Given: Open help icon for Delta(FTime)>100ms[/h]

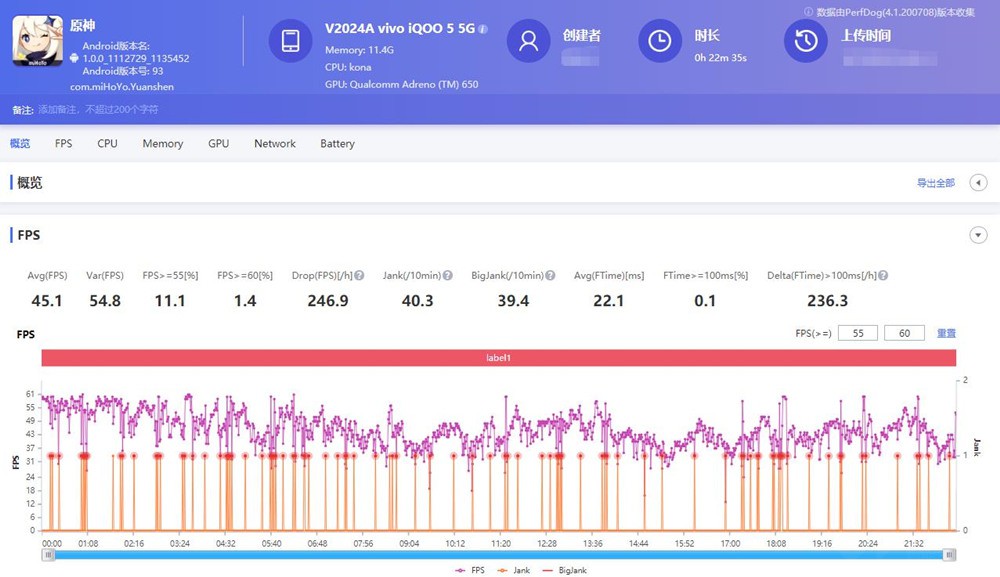Looking at the screenshot, I should tap(883, 275).
